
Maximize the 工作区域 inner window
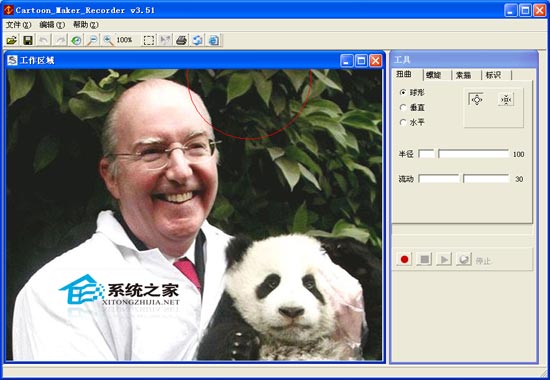coord(361,61)
